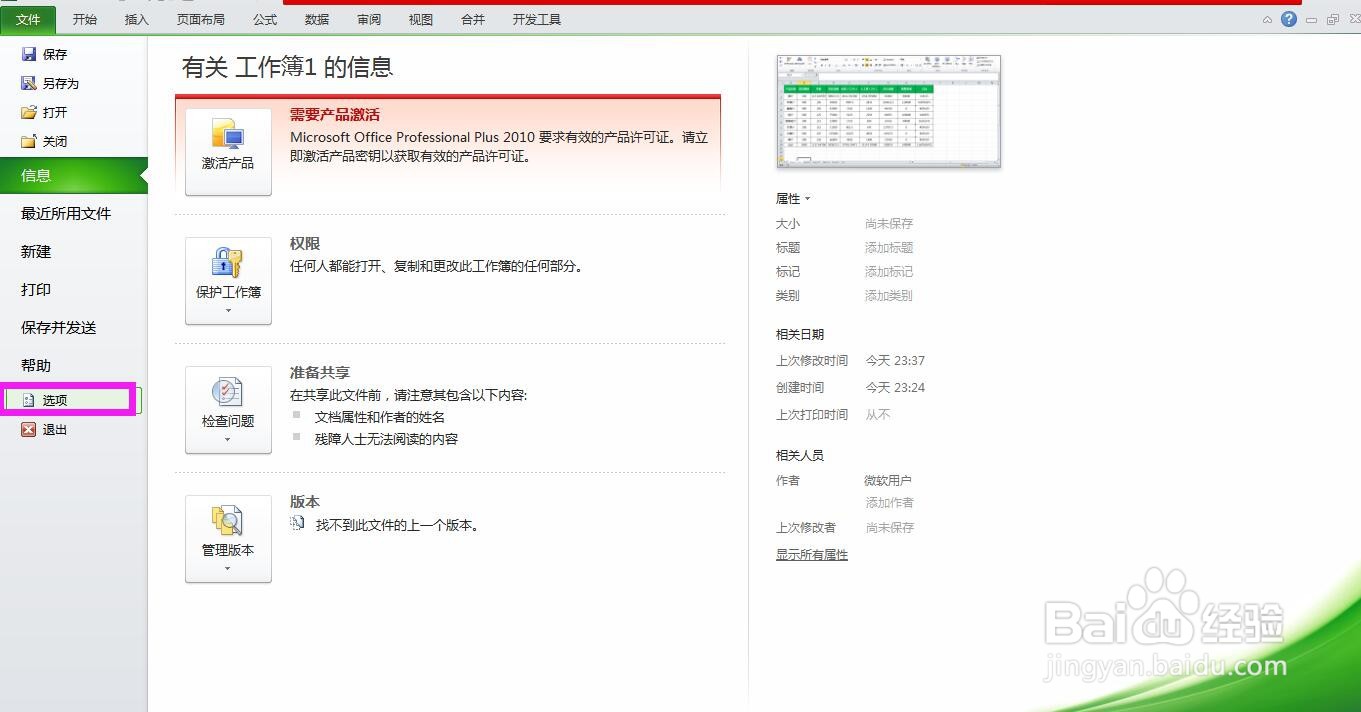The width and height of the screenshot is (1361, 712).
Task: Click the Save (保存) disk icon
Action: pos(29,54)
